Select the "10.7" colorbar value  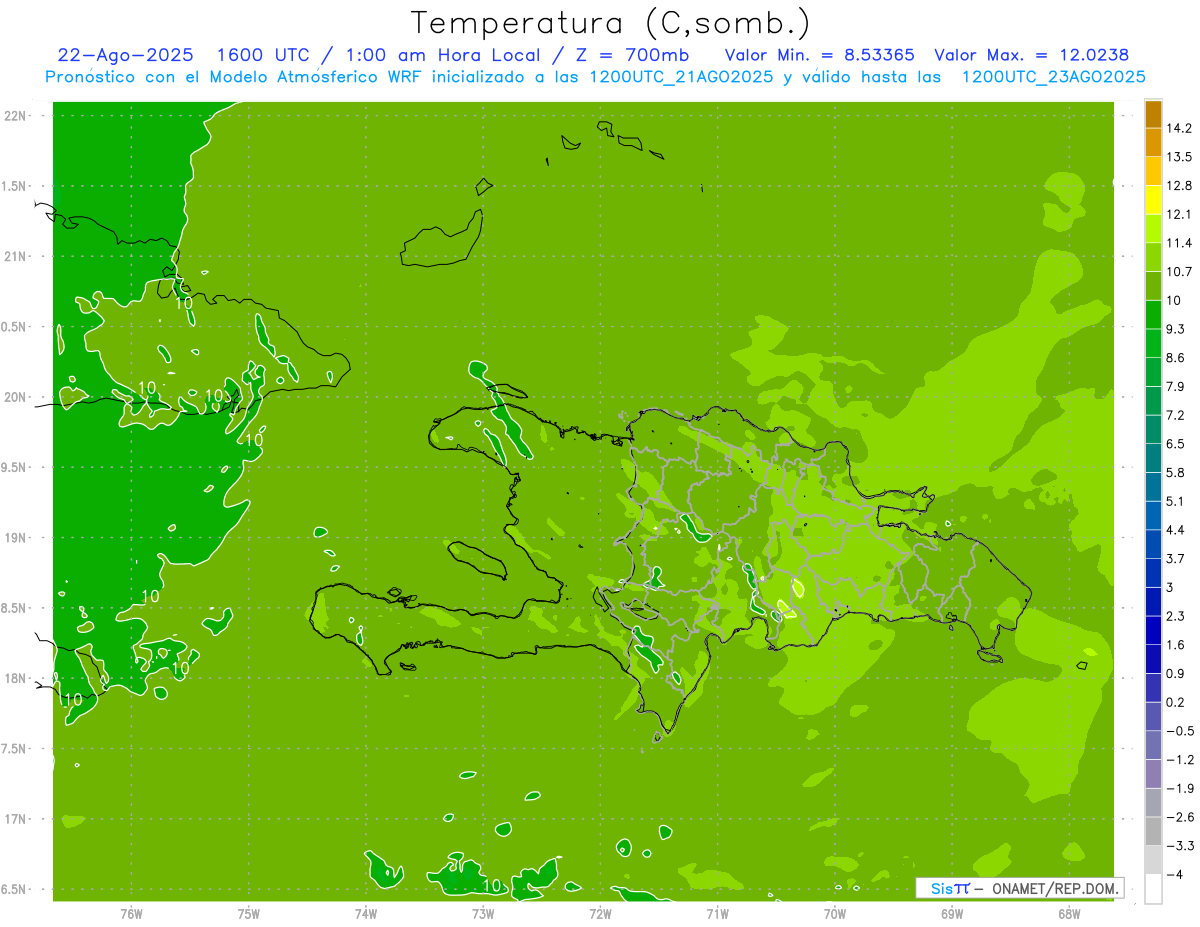[x=1178, y=272]
